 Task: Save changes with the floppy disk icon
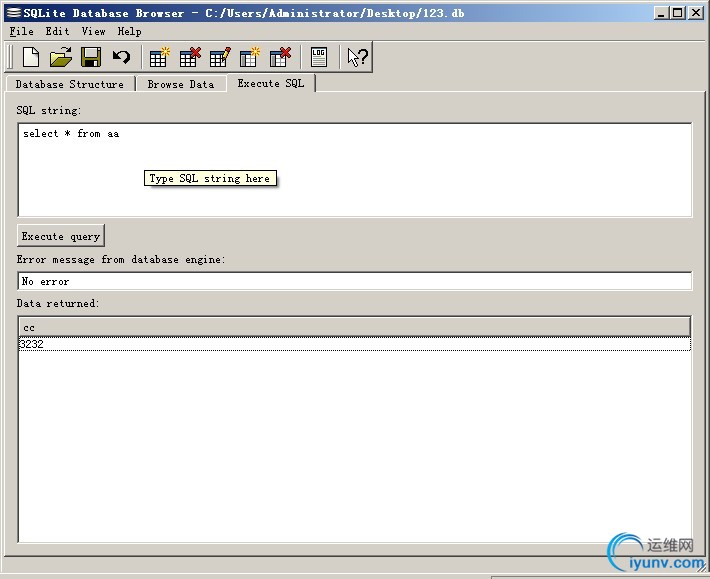pos(91,57)
